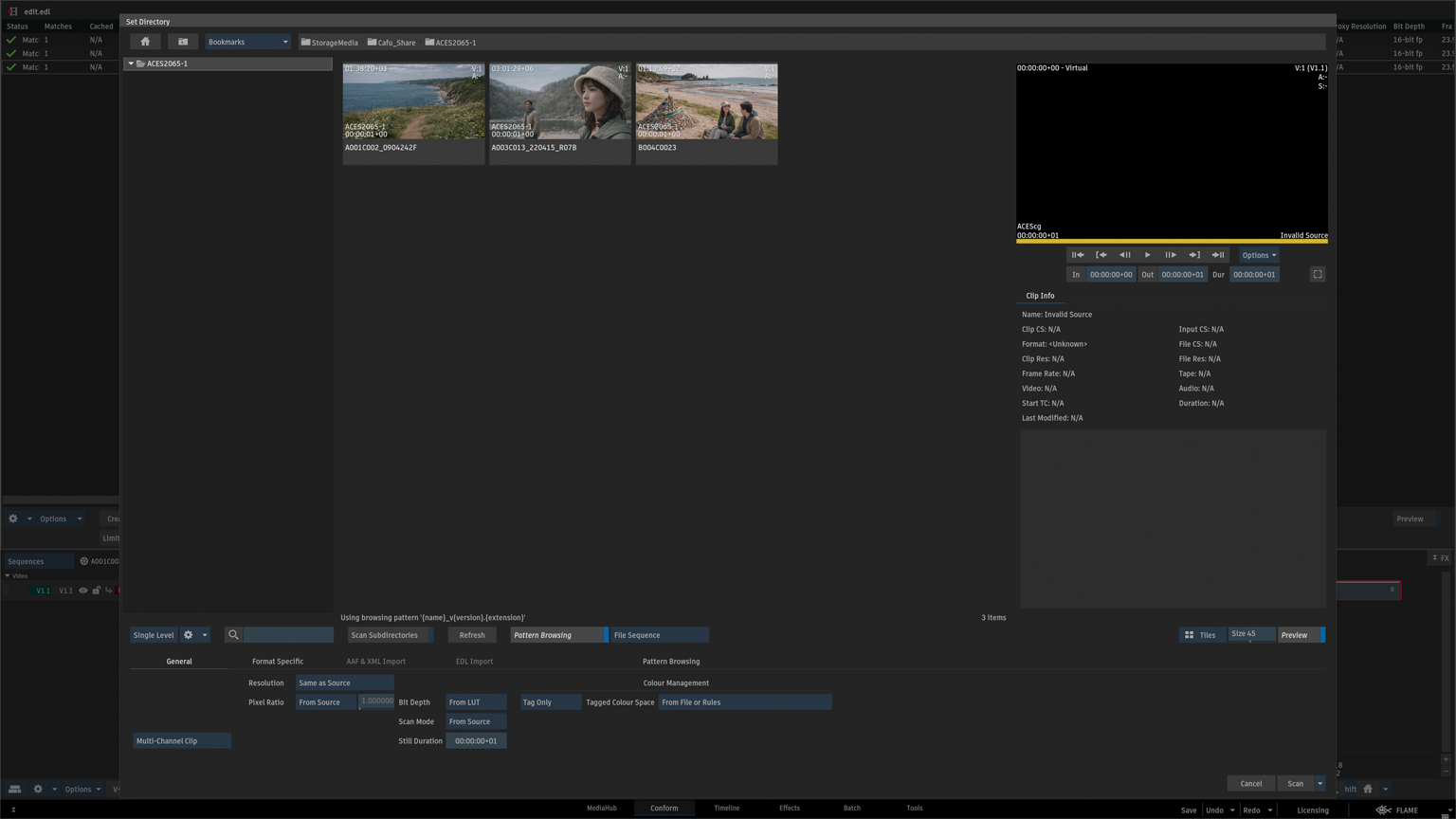Collapse the ACES2065-1 folder tree item
Image resolution: width=1456 pixels, height=819 pixels.
point(131,64)
